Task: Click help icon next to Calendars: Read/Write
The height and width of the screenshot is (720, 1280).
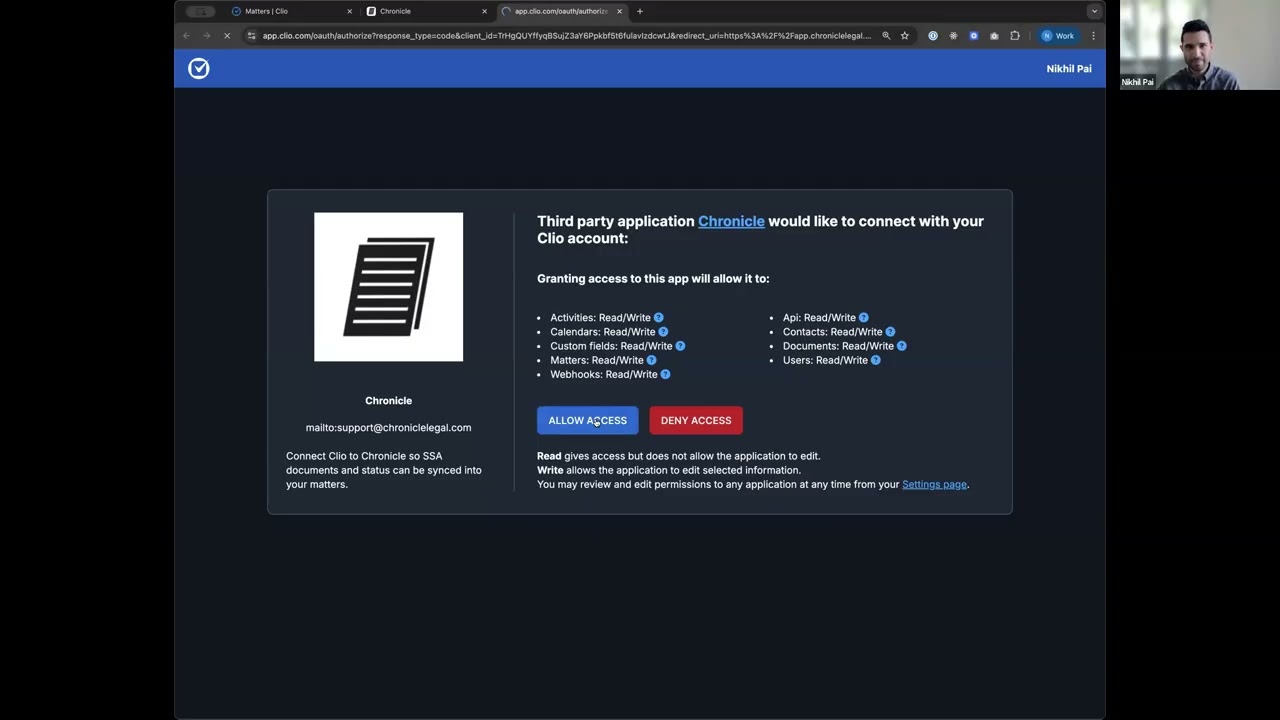Action: [x=663, y=331]
